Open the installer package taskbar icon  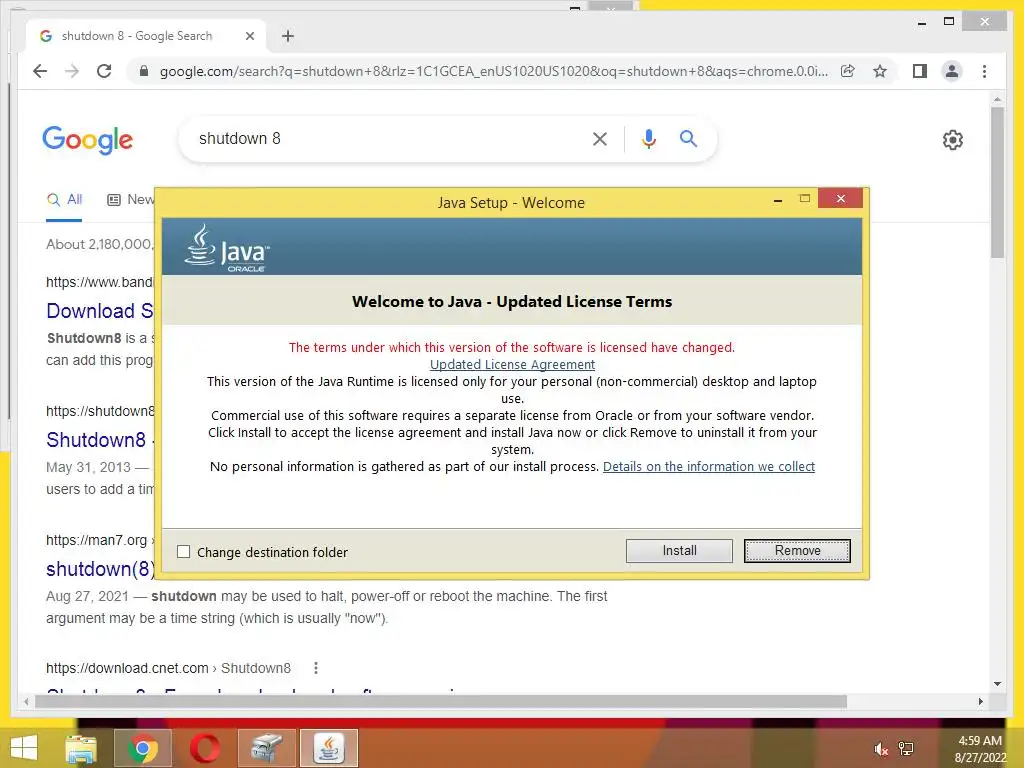[x=267, y=748]
